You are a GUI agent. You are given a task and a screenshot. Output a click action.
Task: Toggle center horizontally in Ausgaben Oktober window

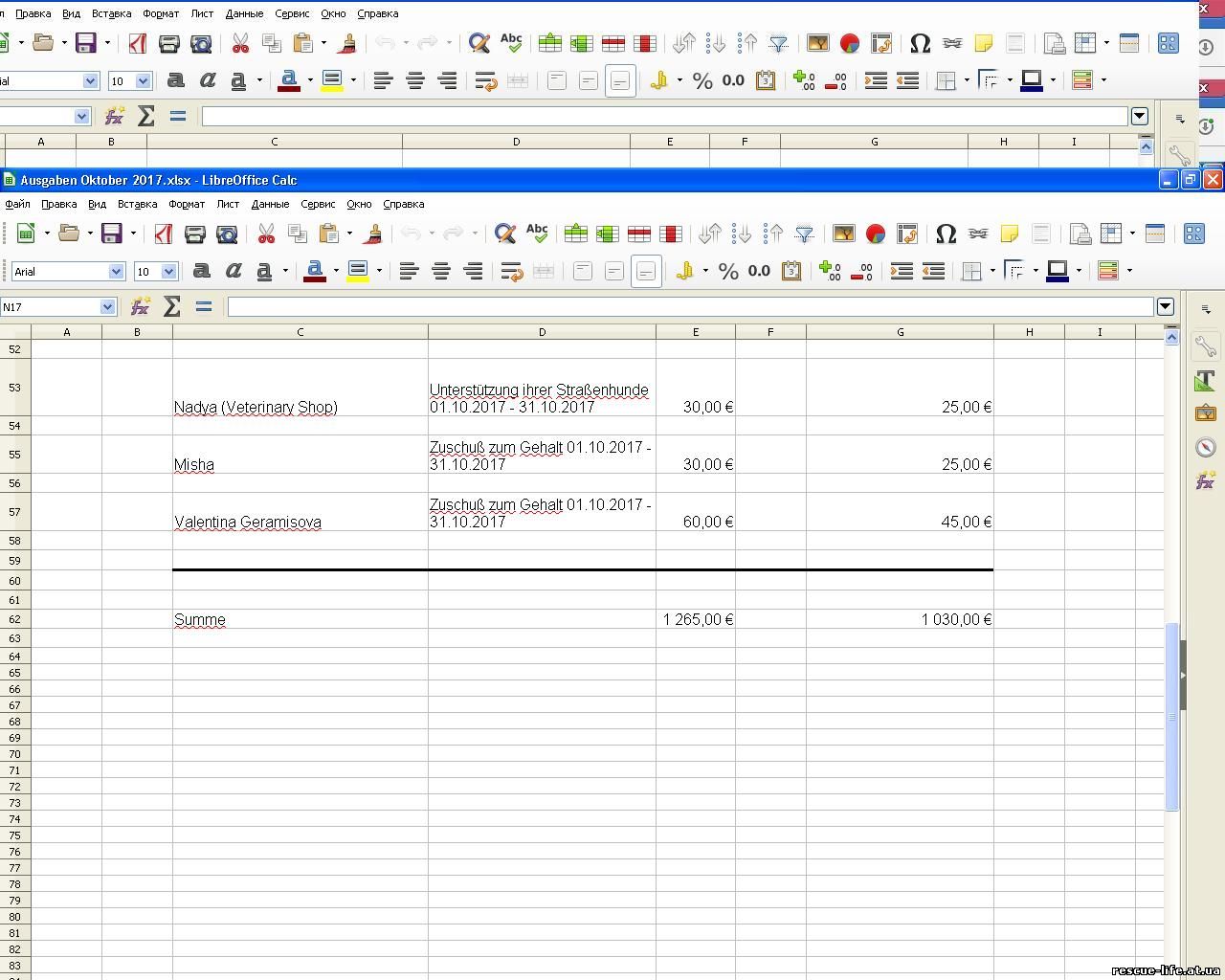click(441, 272)
